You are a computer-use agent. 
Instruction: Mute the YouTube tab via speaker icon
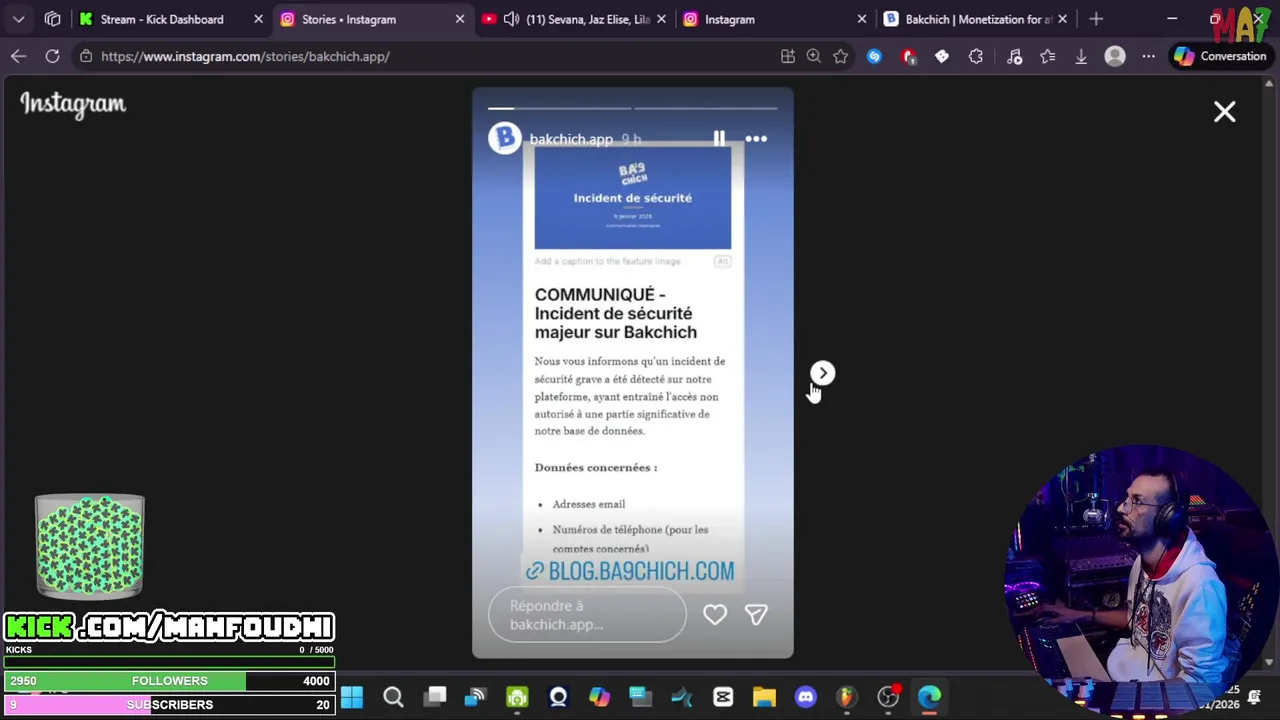click(x=511, y=19)
